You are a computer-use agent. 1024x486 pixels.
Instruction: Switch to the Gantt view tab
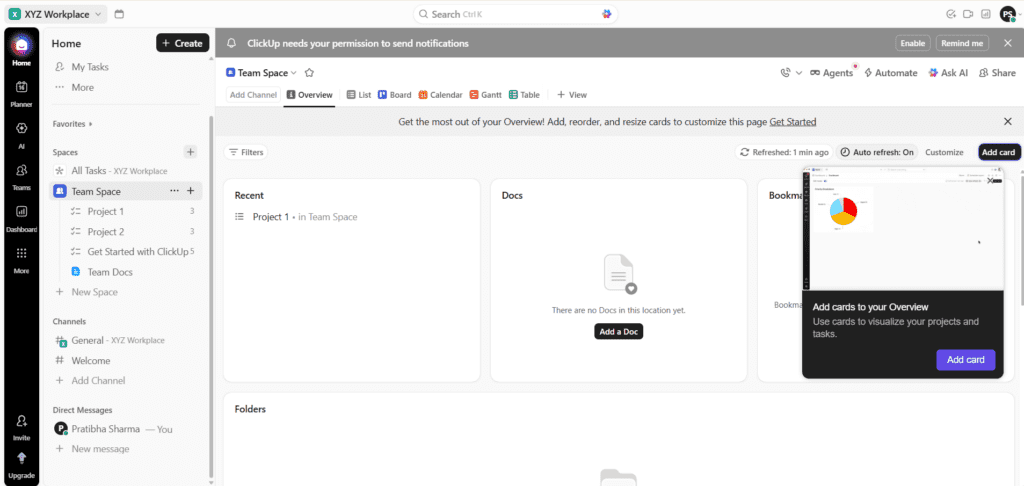(x=485, y=95)
